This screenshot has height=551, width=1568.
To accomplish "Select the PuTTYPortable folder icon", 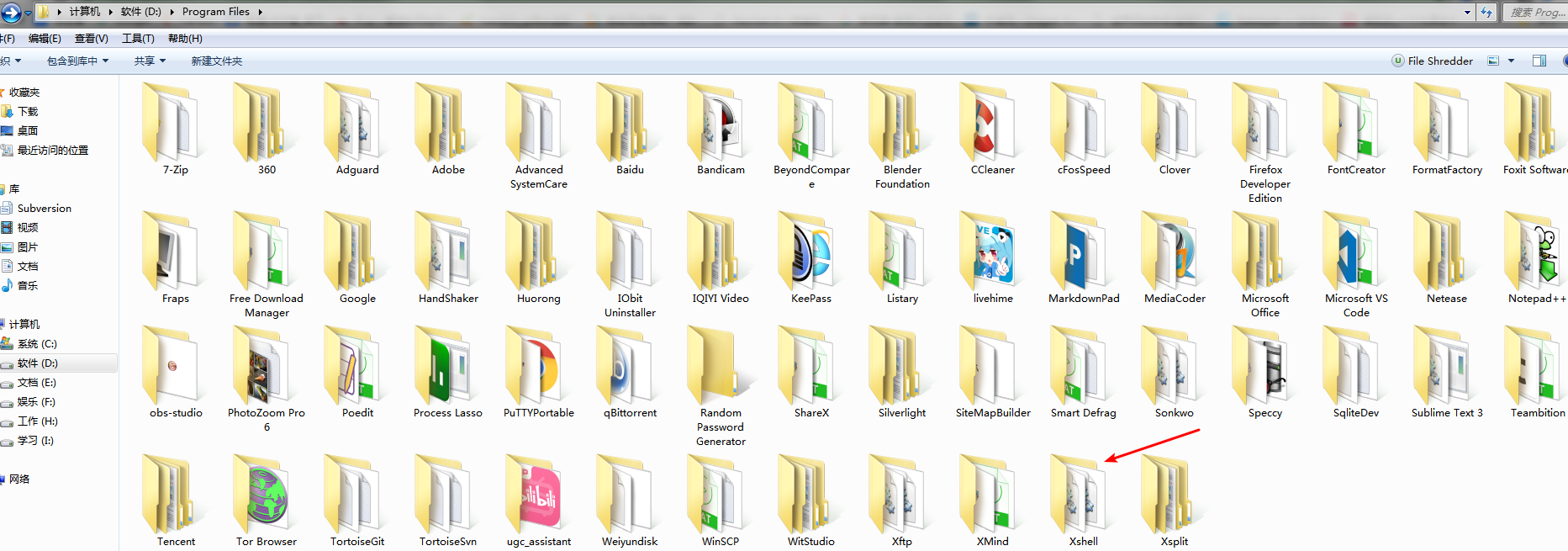I will pyautogui.click(x=539, y=366).
